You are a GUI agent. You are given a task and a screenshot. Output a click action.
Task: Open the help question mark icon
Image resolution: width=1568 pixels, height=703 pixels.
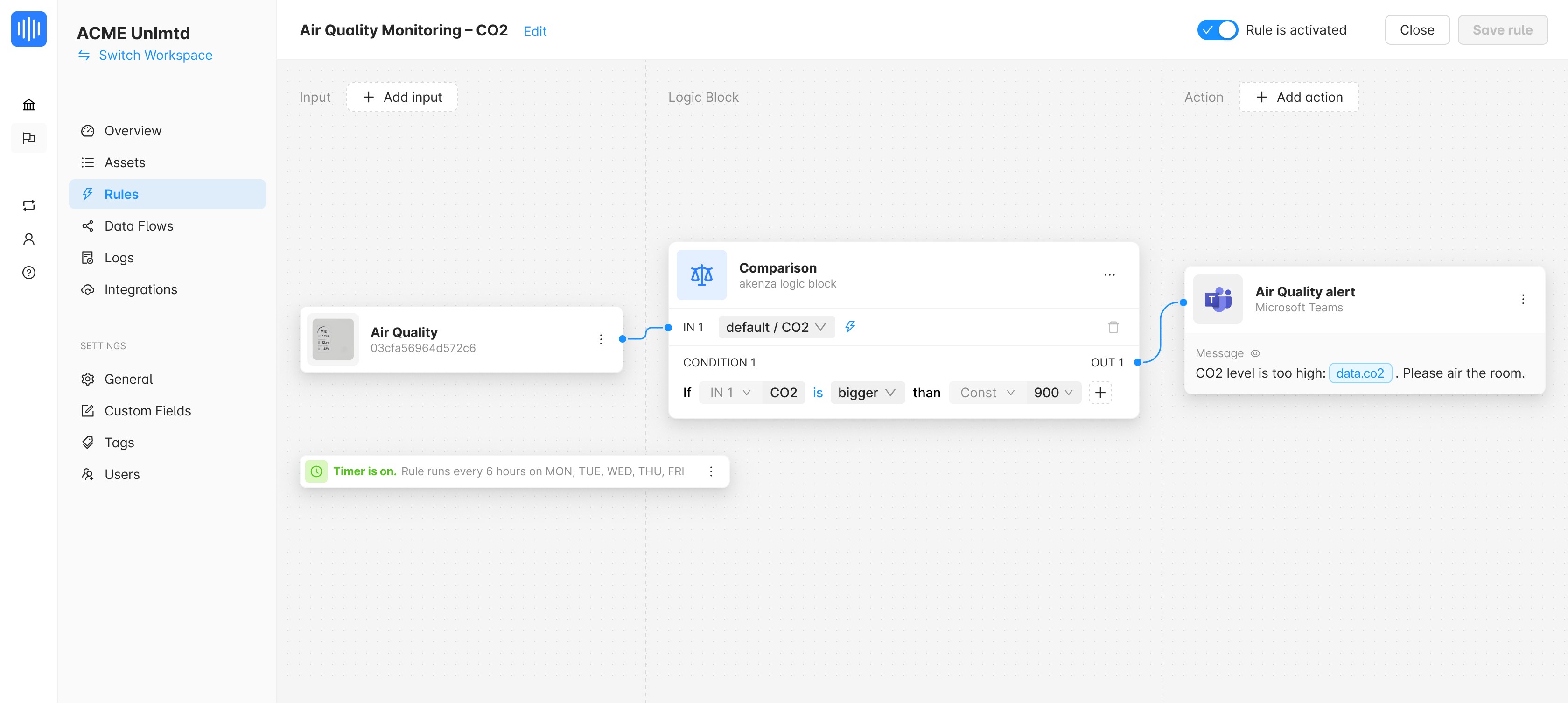28,272
